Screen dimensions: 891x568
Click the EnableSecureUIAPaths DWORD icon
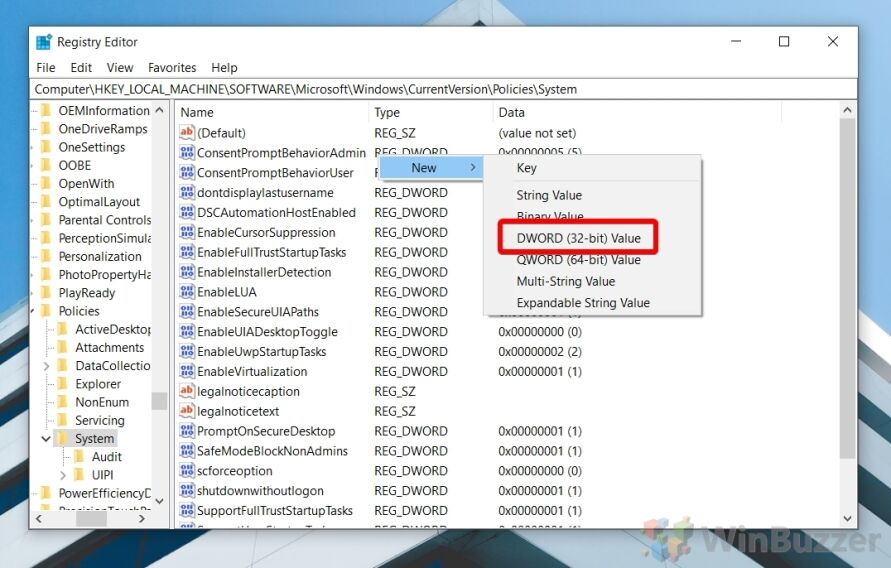pos(186,311)
